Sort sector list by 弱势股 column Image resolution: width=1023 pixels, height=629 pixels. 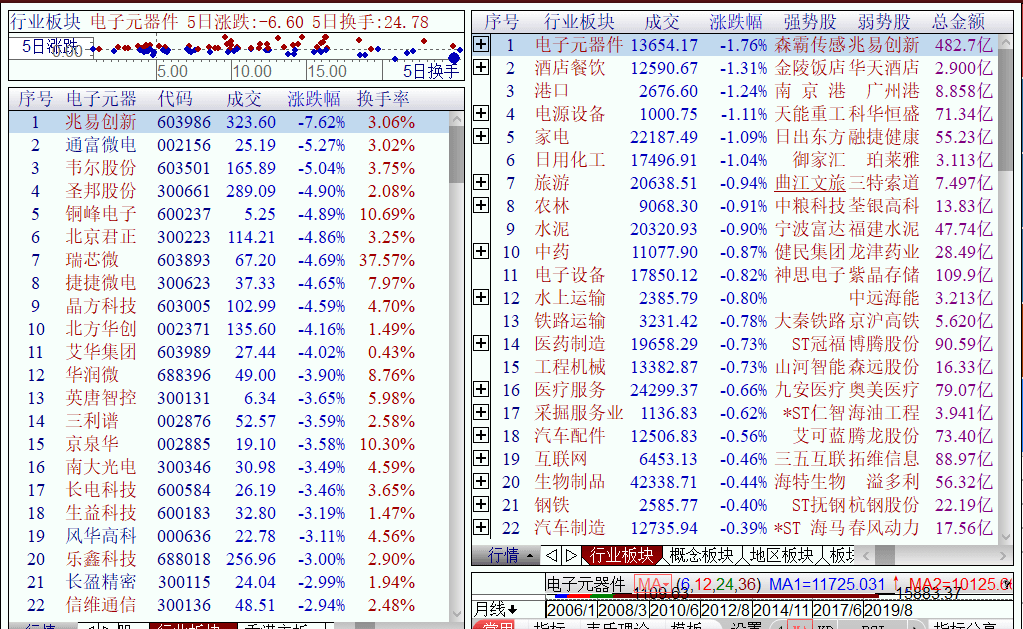click(884, 22)
